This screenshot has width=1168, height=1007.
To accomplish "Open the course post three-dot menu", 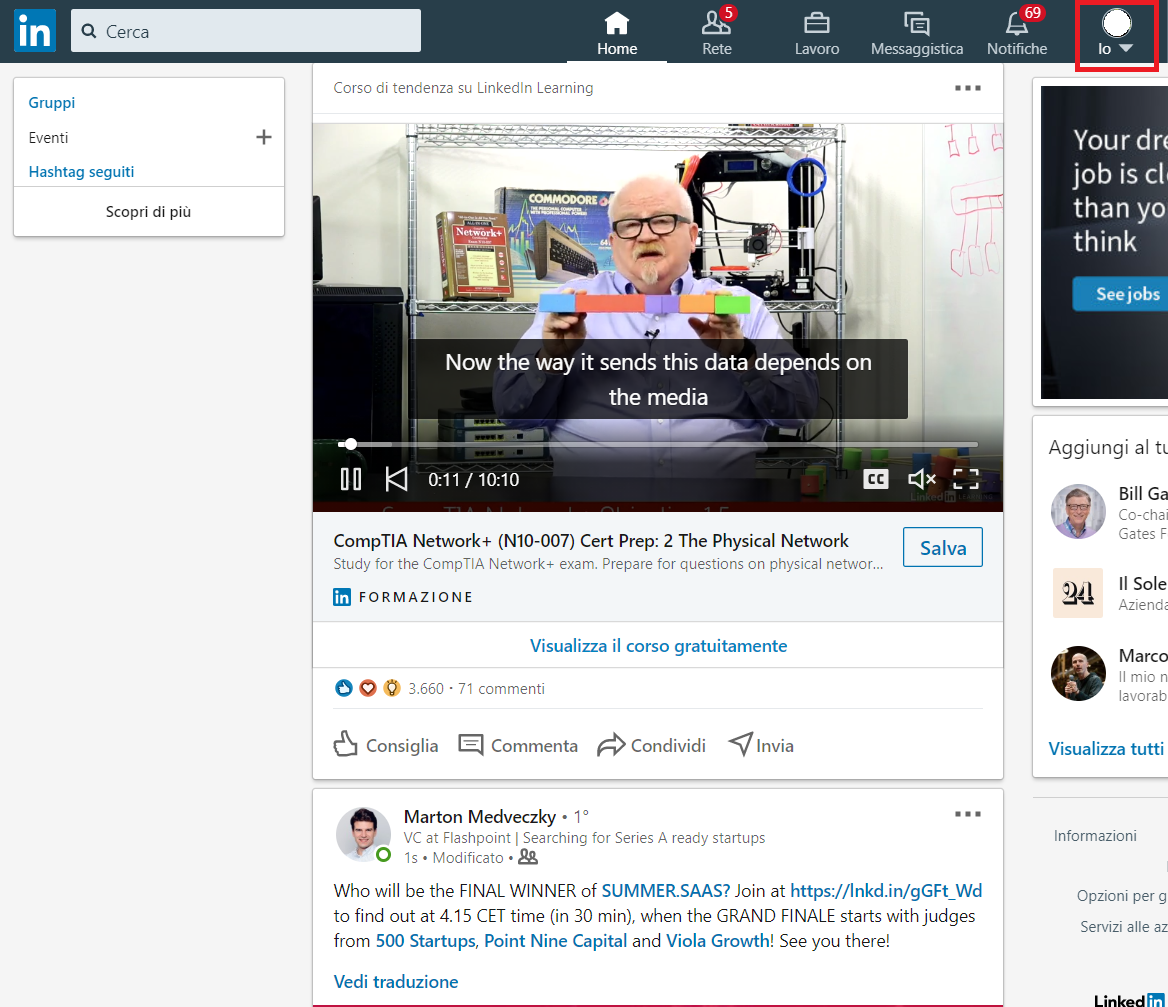I will pyautogui.click(x=967, y=88).
